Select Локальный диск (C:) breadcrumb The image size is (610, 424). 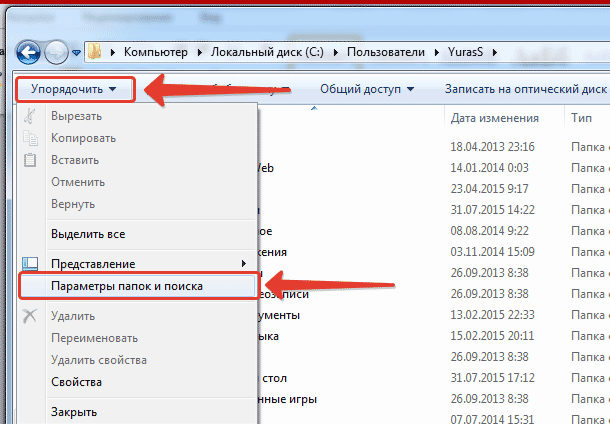(267, 52)
